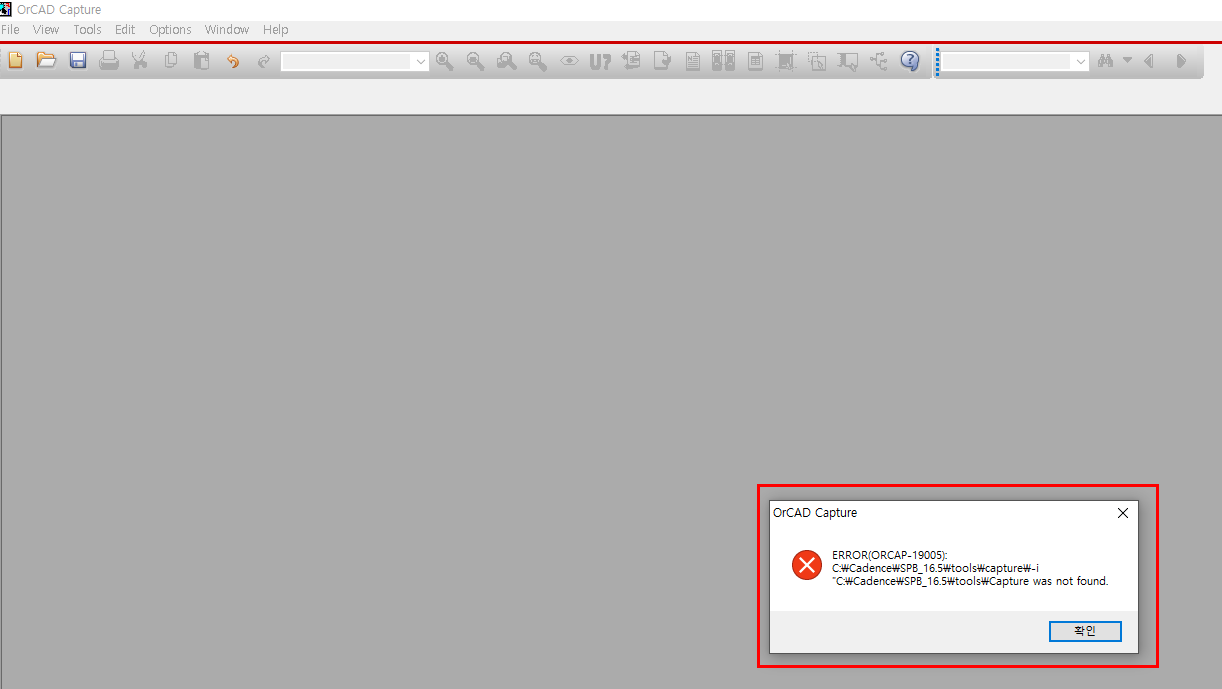The height and width of the screenshot is (689, 1222).
Task: Create a new document from toolbar
Action: pyautogui.click(x=15, y=61)
